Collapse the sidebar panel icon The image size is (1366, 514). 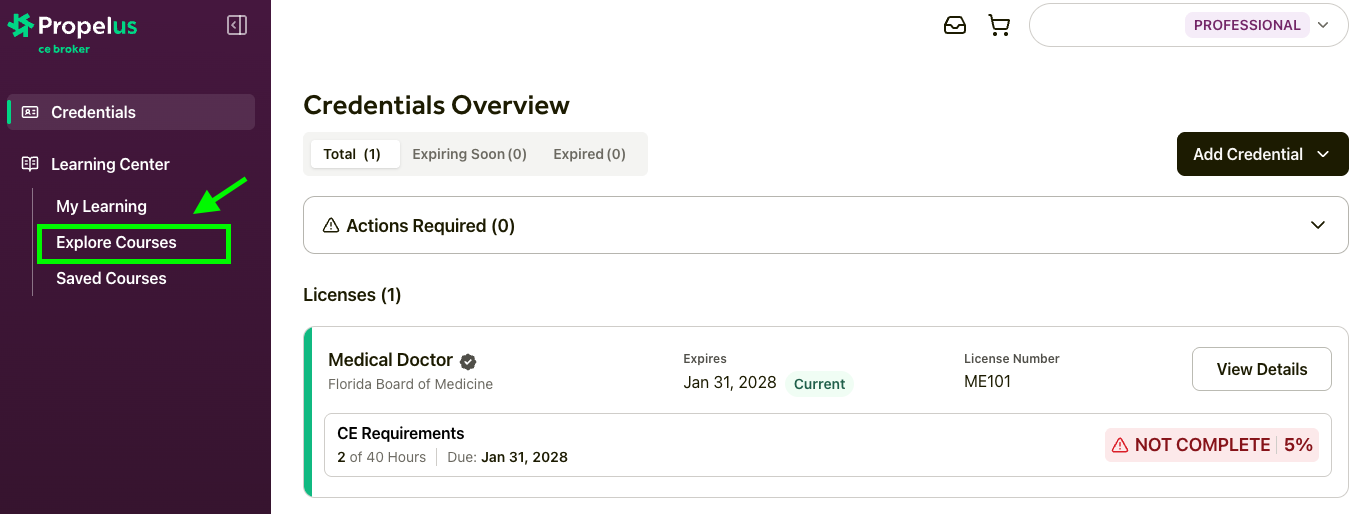point(237,25)
